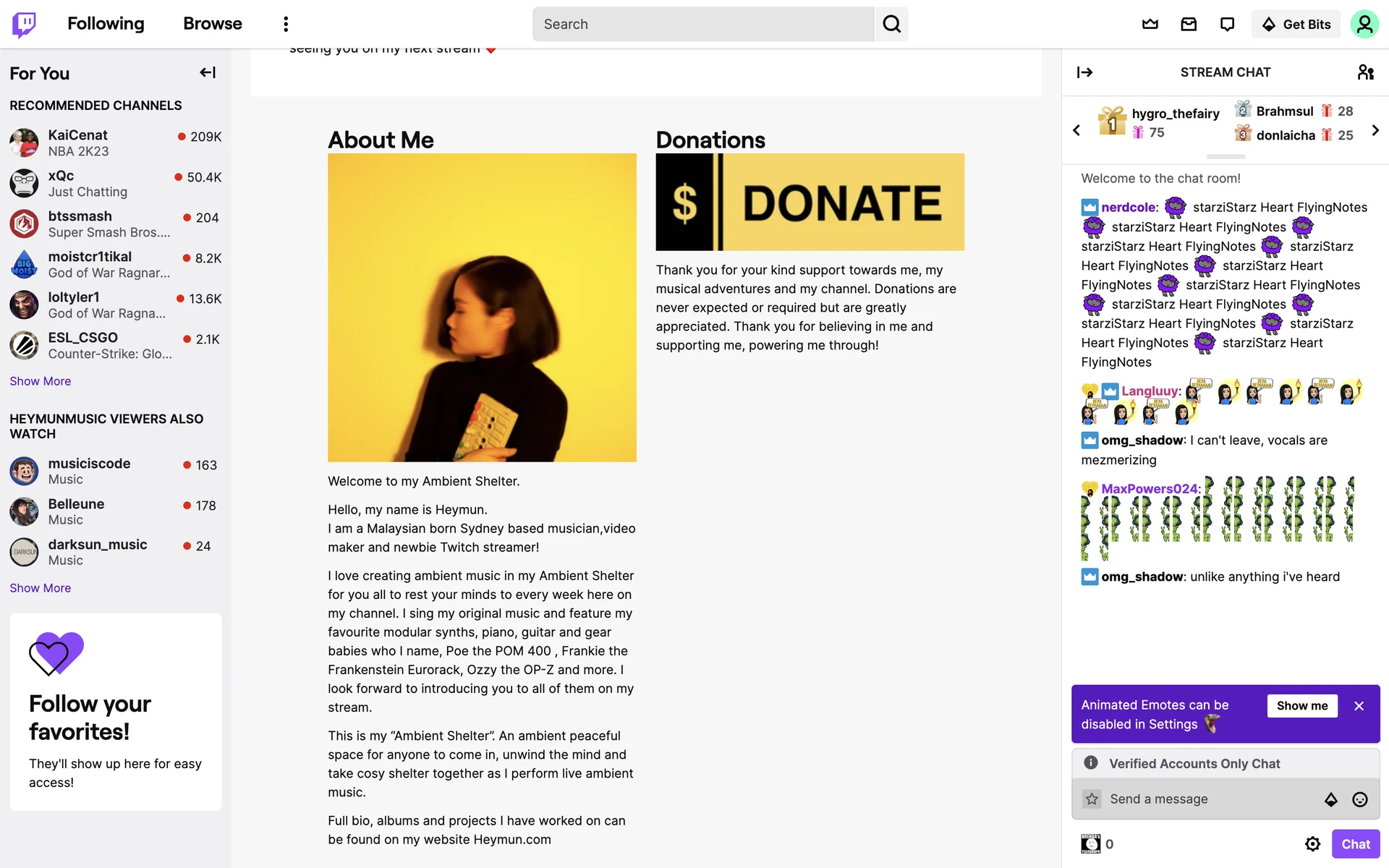
Task: Click the yellow DONATE banner
Action: click(810, 202)
